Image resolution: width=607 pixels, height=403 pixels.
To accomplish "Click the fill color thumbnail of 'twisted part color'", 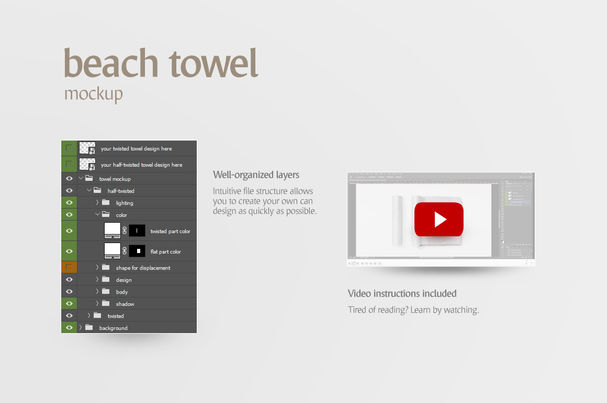I will click(112, 230).
